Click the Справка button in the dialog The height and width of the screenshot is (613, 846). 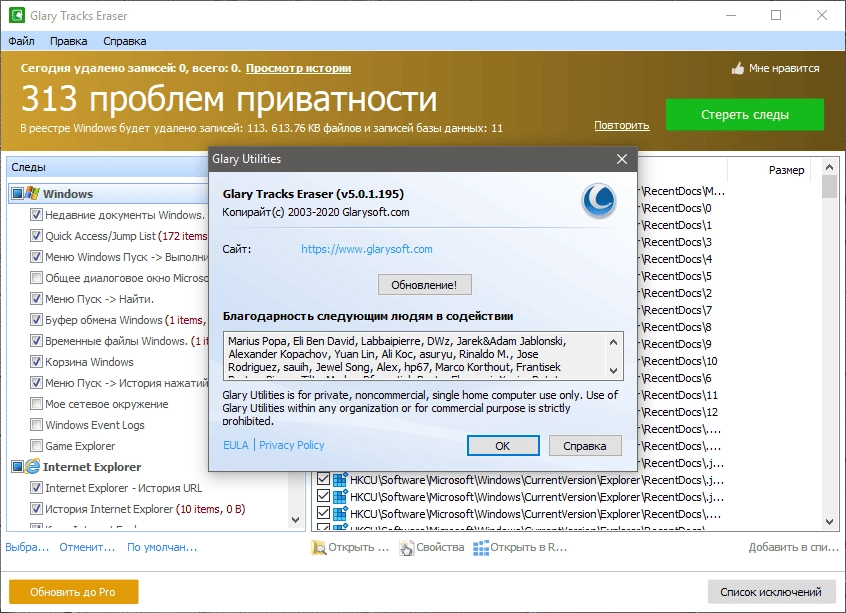[x=585, y=446]
